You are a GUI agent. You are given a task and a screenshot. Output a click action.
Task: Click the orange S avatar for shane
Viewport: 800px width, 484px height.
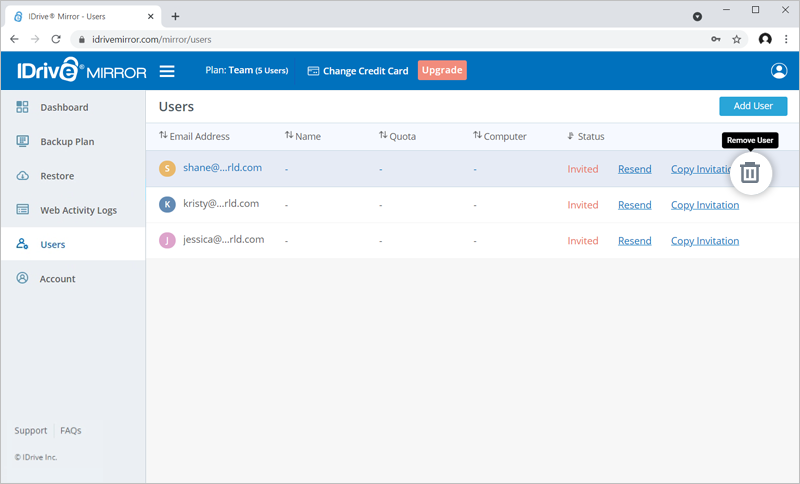(167, 168)
